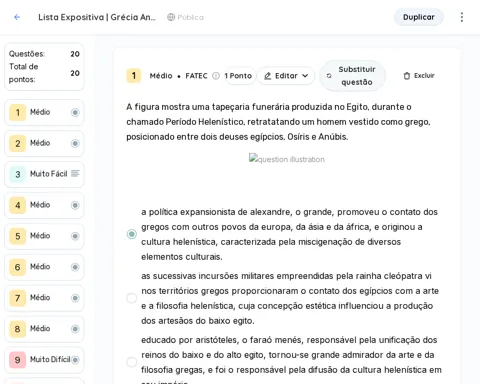This screenshot has width=480, height=384.
Task: Open question 6 Médio in sidebar
Action: coord(44,267)
